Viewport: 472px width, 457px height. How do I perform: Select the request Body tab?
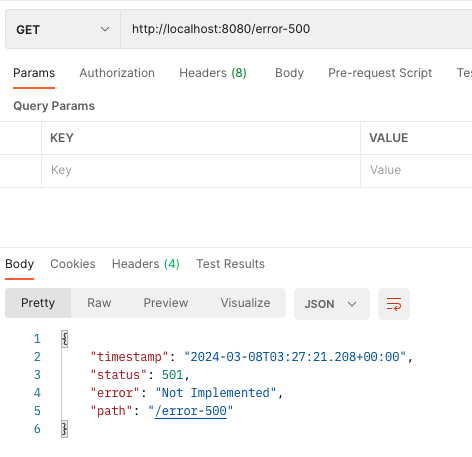click(x=289, y=73)
